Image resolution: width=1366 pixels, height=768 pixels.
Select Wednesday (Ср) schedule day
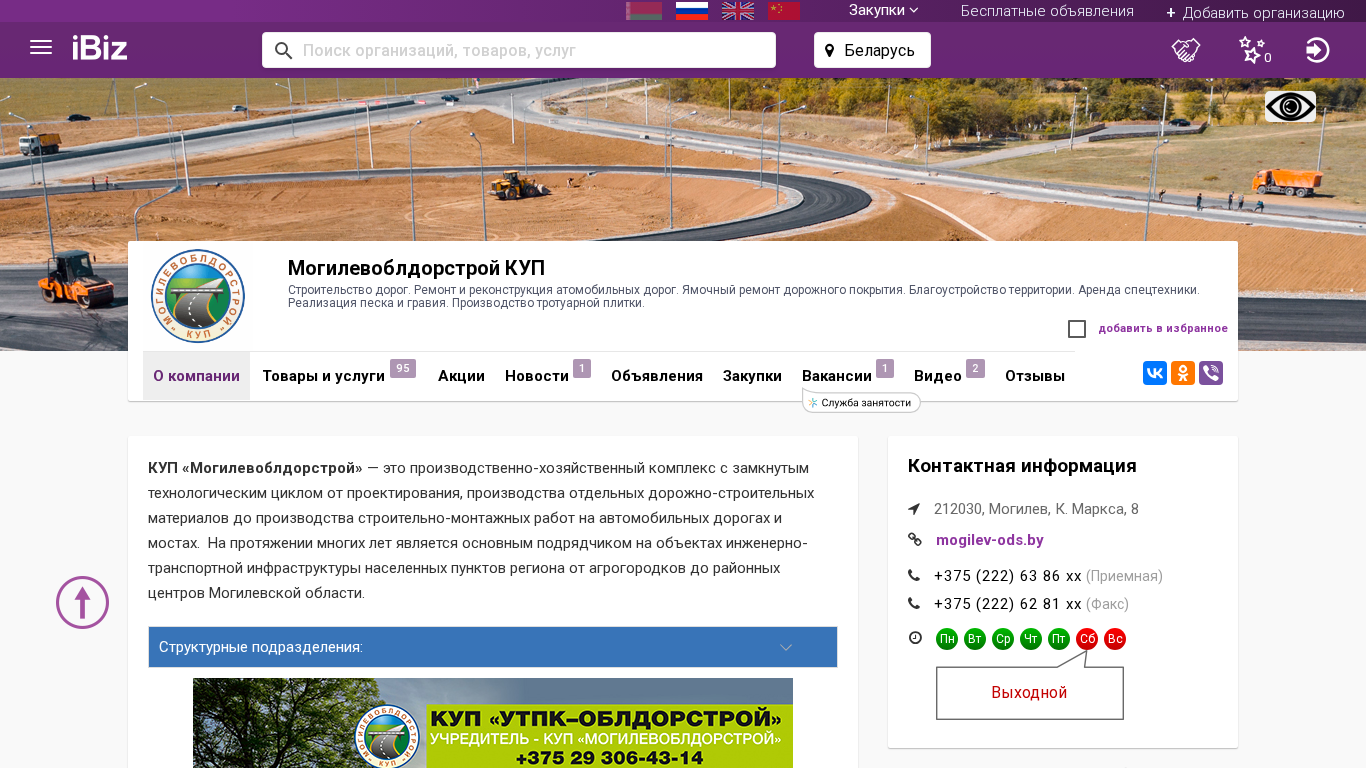point(1003,639)
